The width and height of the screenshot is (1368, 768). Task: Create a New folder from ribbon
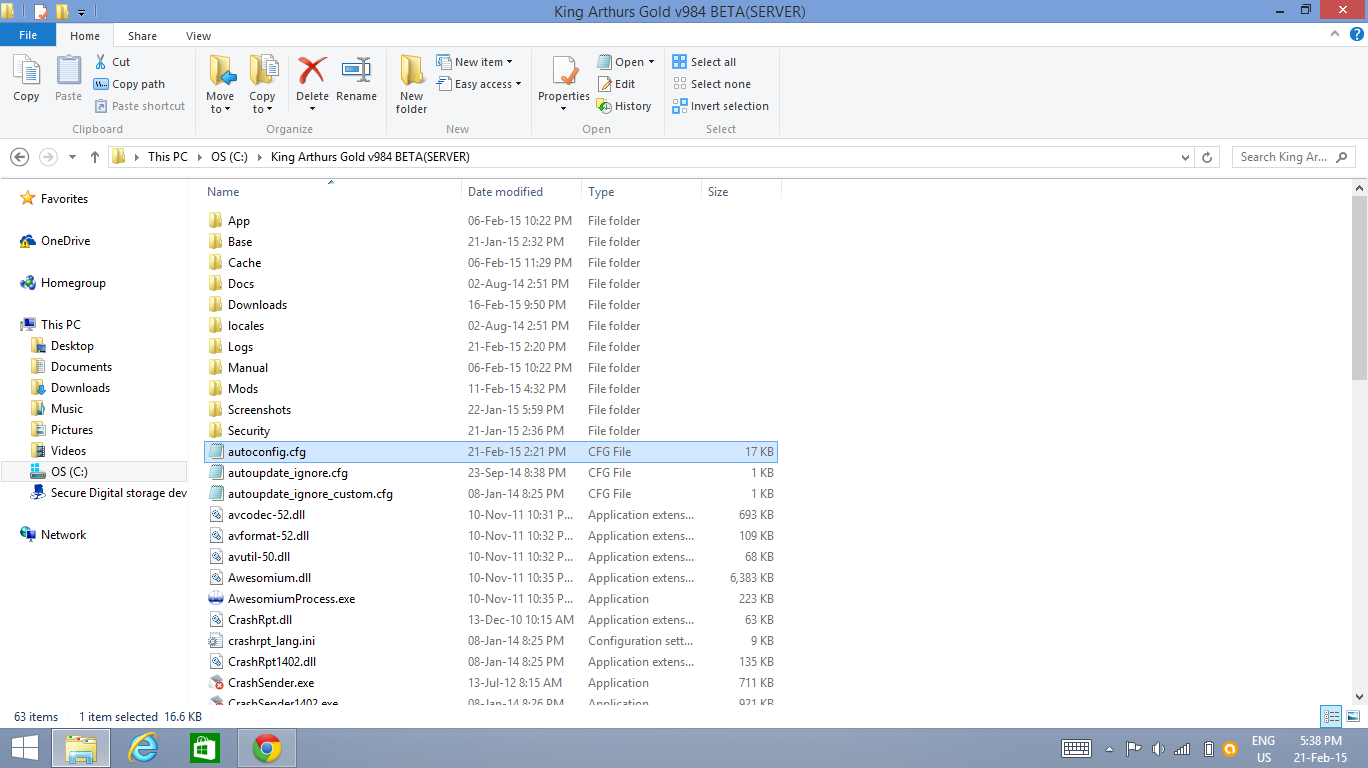tap(411, 85)
